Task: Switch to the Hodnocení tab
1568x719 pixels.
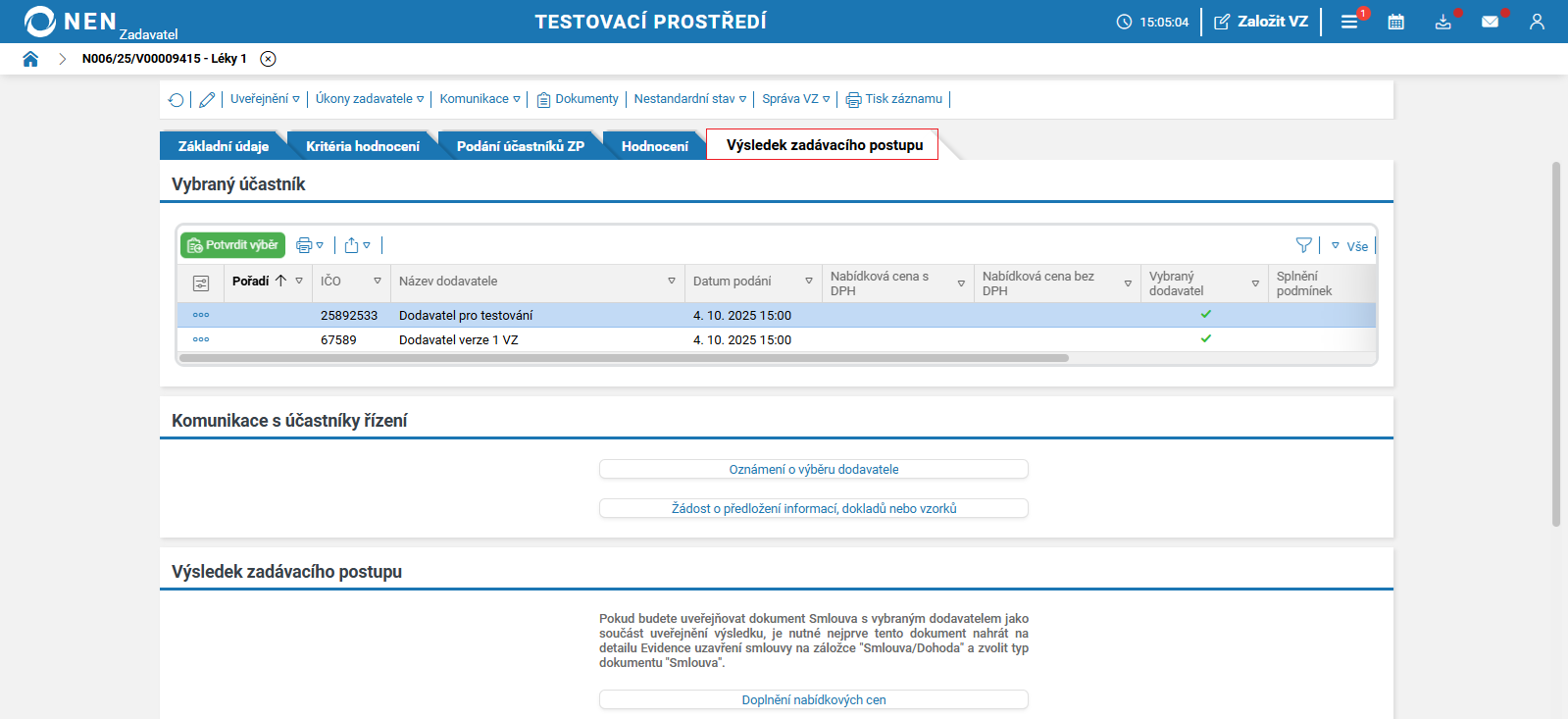Action: 655,146
